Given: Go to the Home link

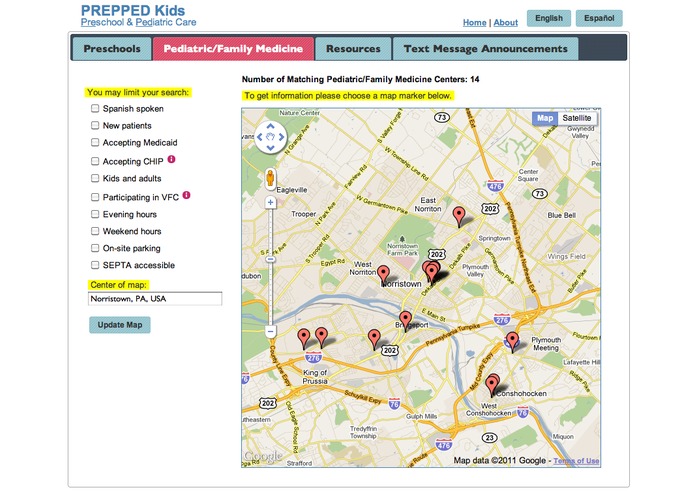Looking at the screenshot, I should click(x=474, y=23).
